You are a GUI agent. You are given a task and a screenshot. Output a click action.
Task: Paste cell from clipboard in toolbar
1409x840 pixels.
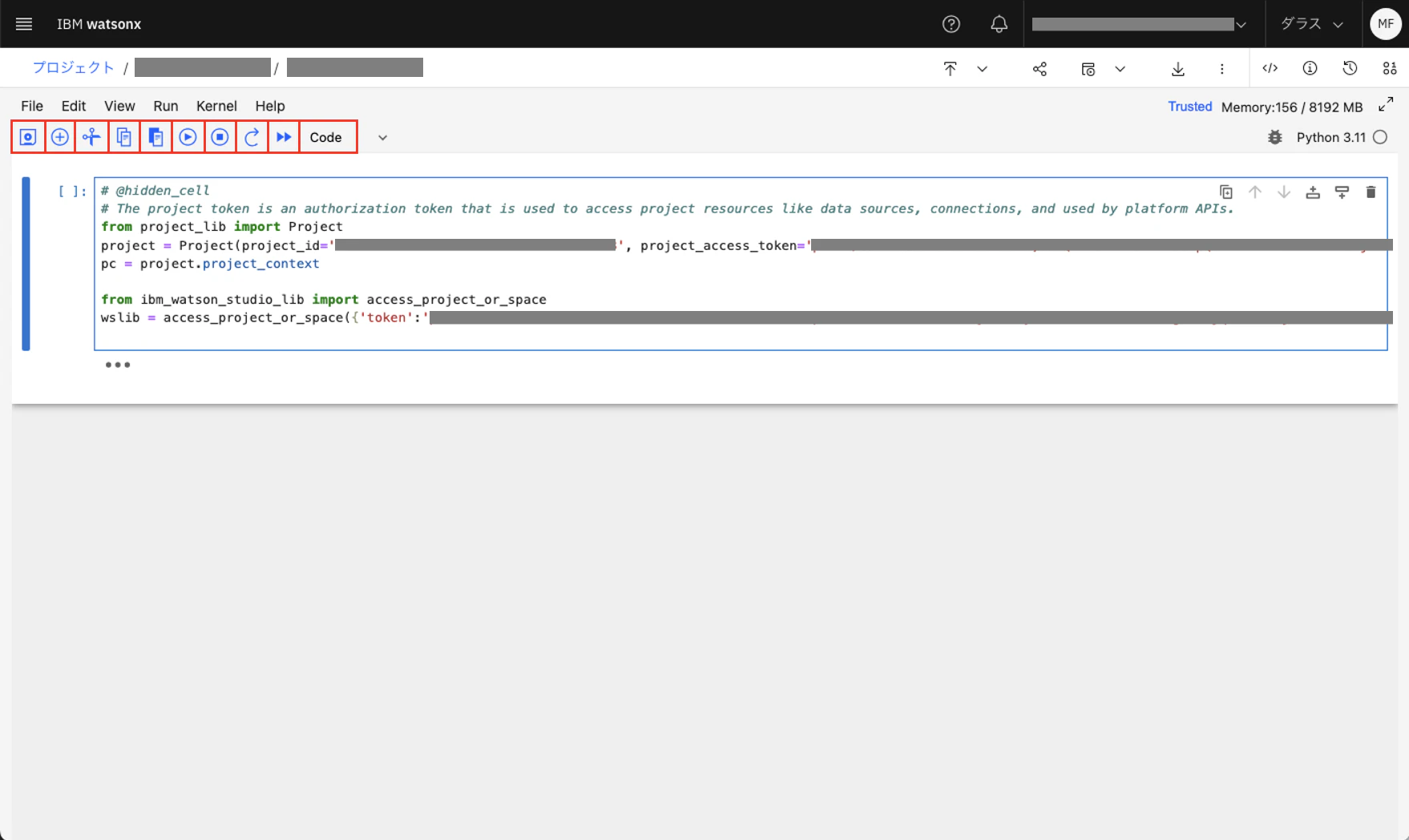point(156,137)
